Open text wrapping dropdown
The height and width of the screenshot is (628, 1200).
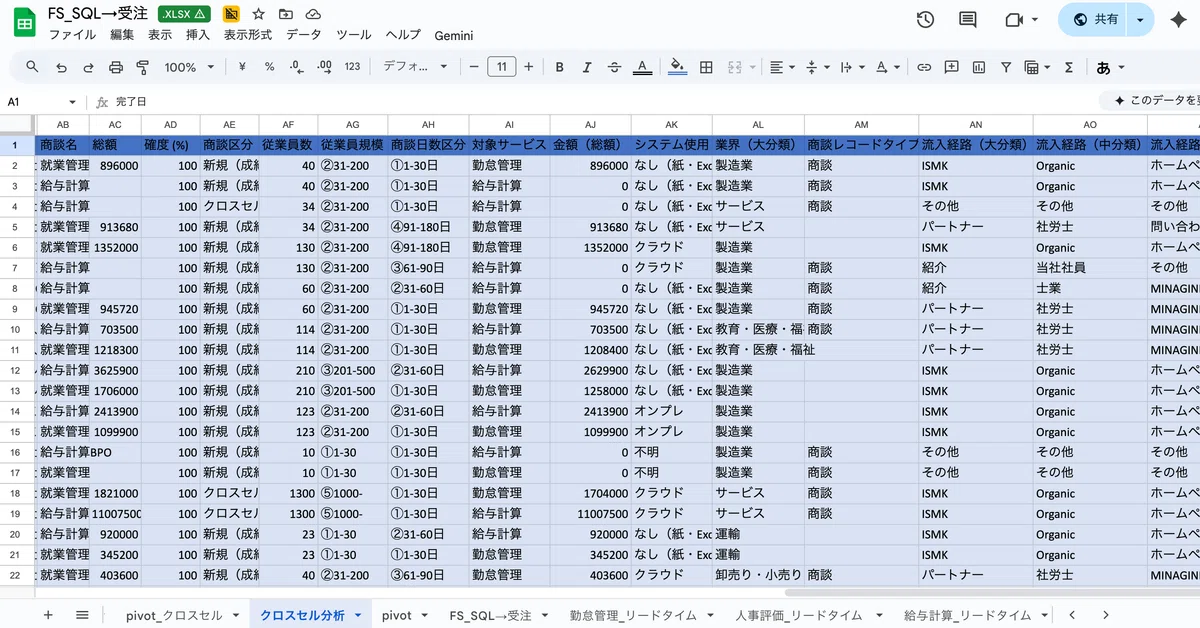pos(852,67)
